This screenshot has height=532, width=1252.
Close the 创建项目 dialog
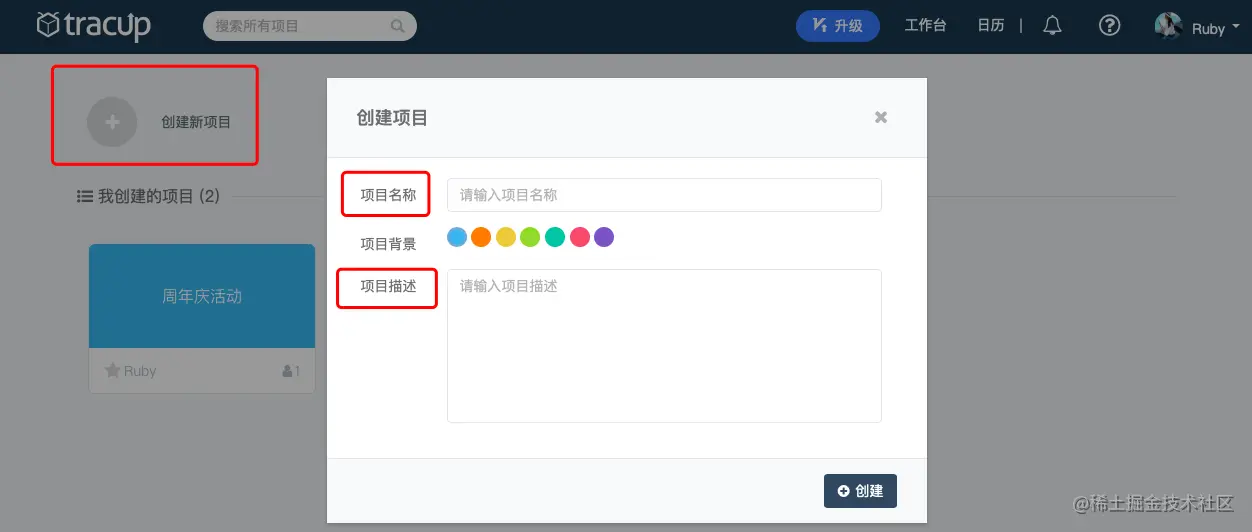click(881, 117)
